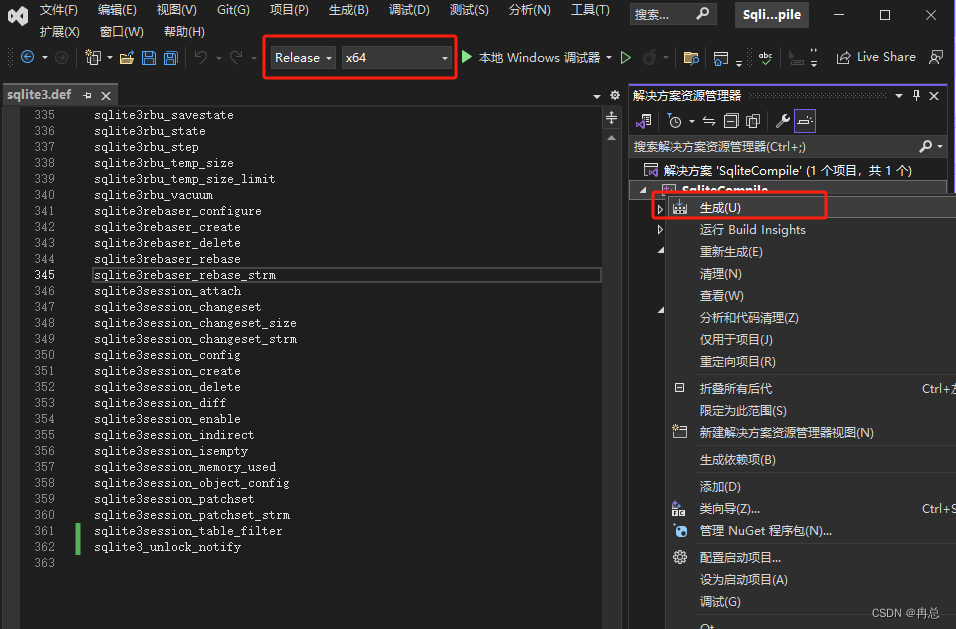Image resolution: width=956 pixels, height=629 pixels.
Task: Toggle auto-hide pin on Solution Explorer
Action: click(x=916, y=96)
